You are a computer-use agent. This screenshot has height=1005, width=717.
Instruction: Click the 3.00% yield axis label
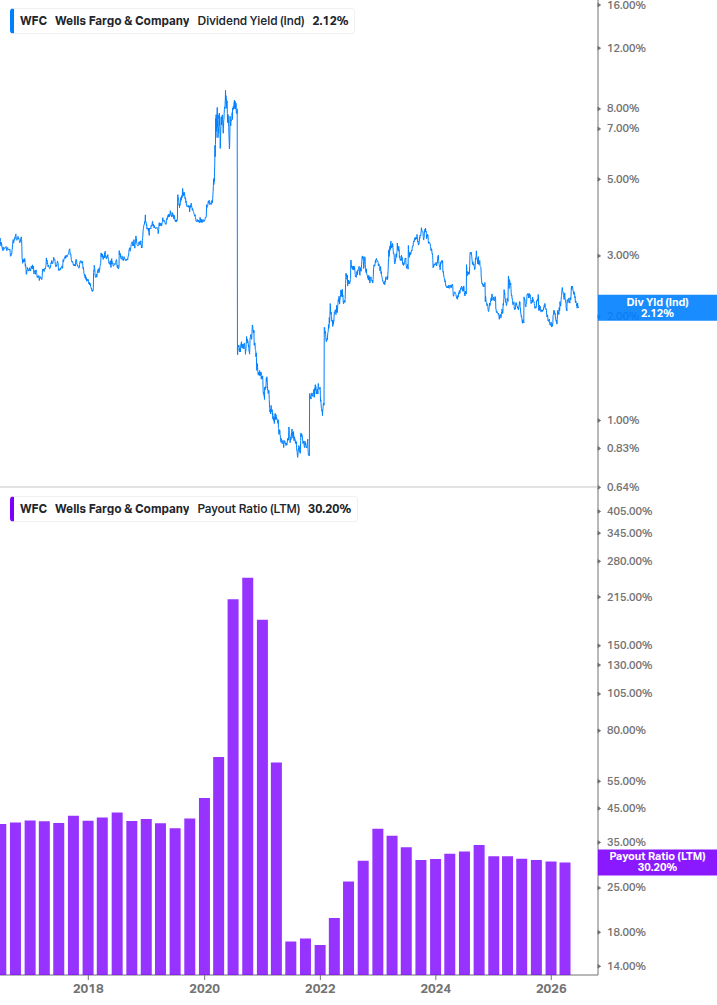(623, 255)
